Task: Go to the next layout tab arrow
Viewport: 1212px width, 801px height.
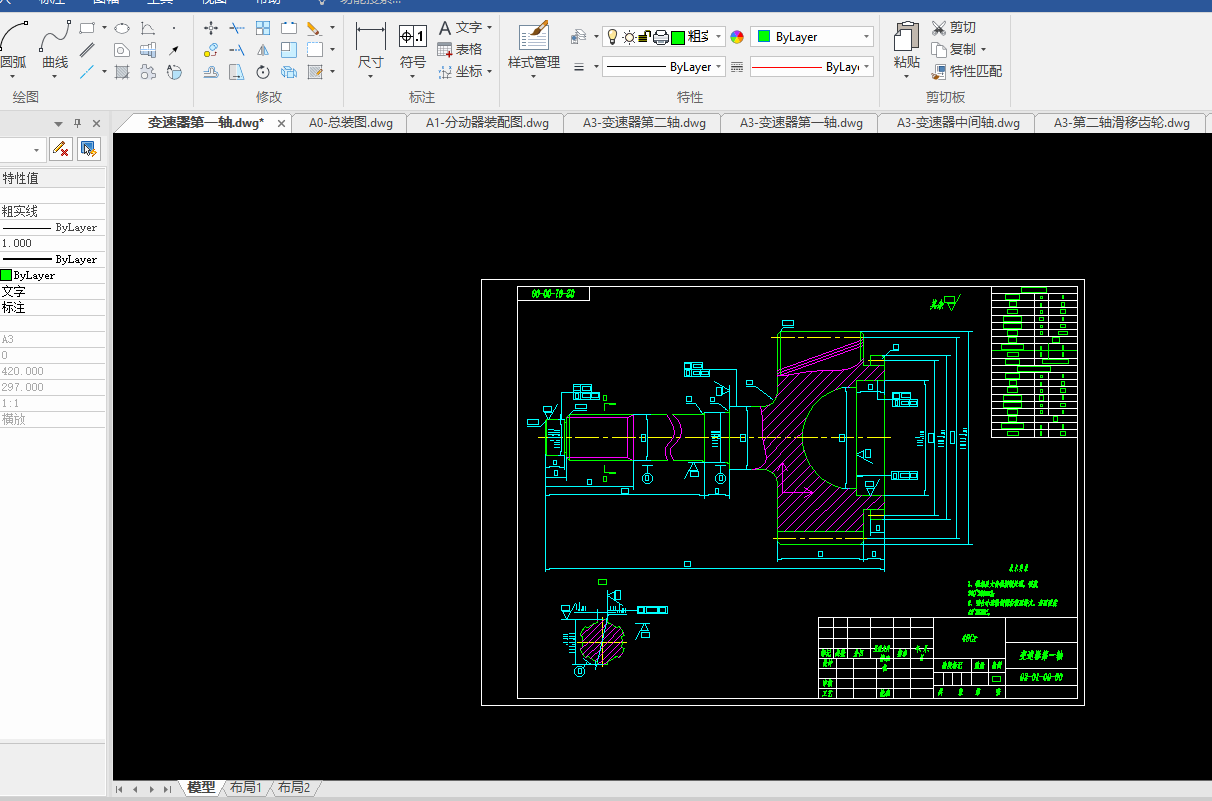Action: (x=151, y=789)
